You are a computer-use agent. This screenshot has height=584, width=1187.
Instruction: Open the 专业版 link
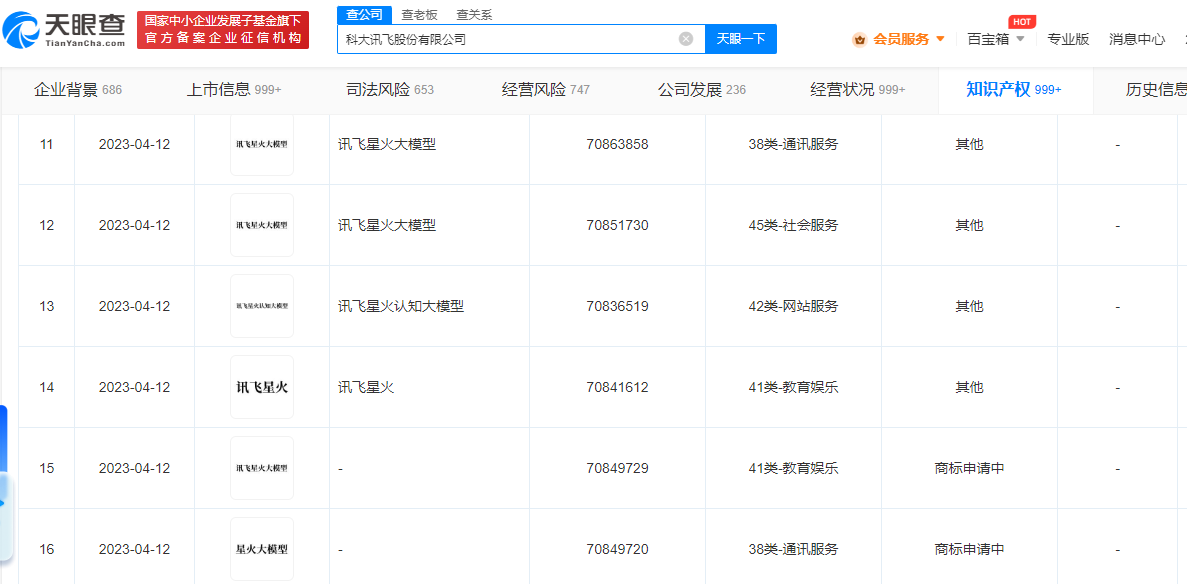[1068, 39]
